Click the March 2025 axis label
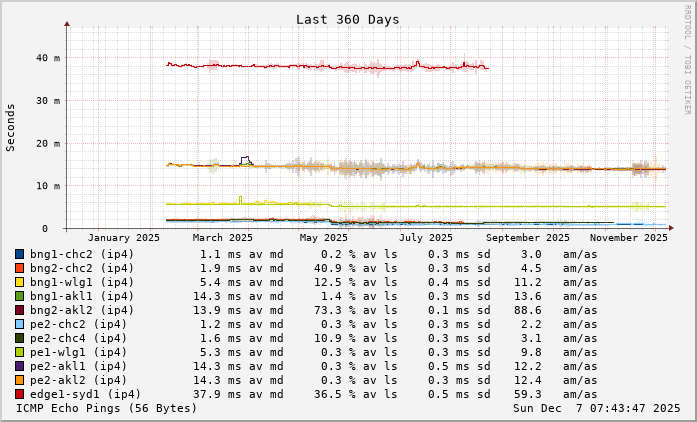Screen dimensions: 697x422 (x=223, y=238)
